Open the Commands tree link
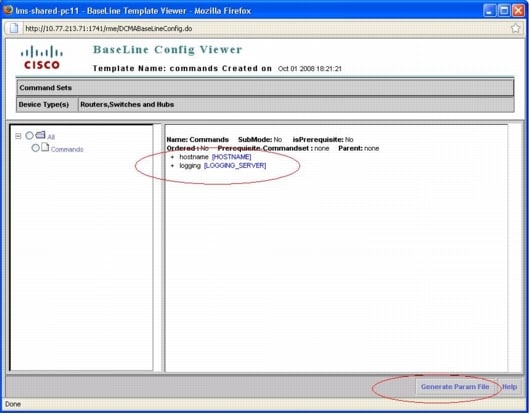Screen dimensions: 530x414 pos(67,149)
